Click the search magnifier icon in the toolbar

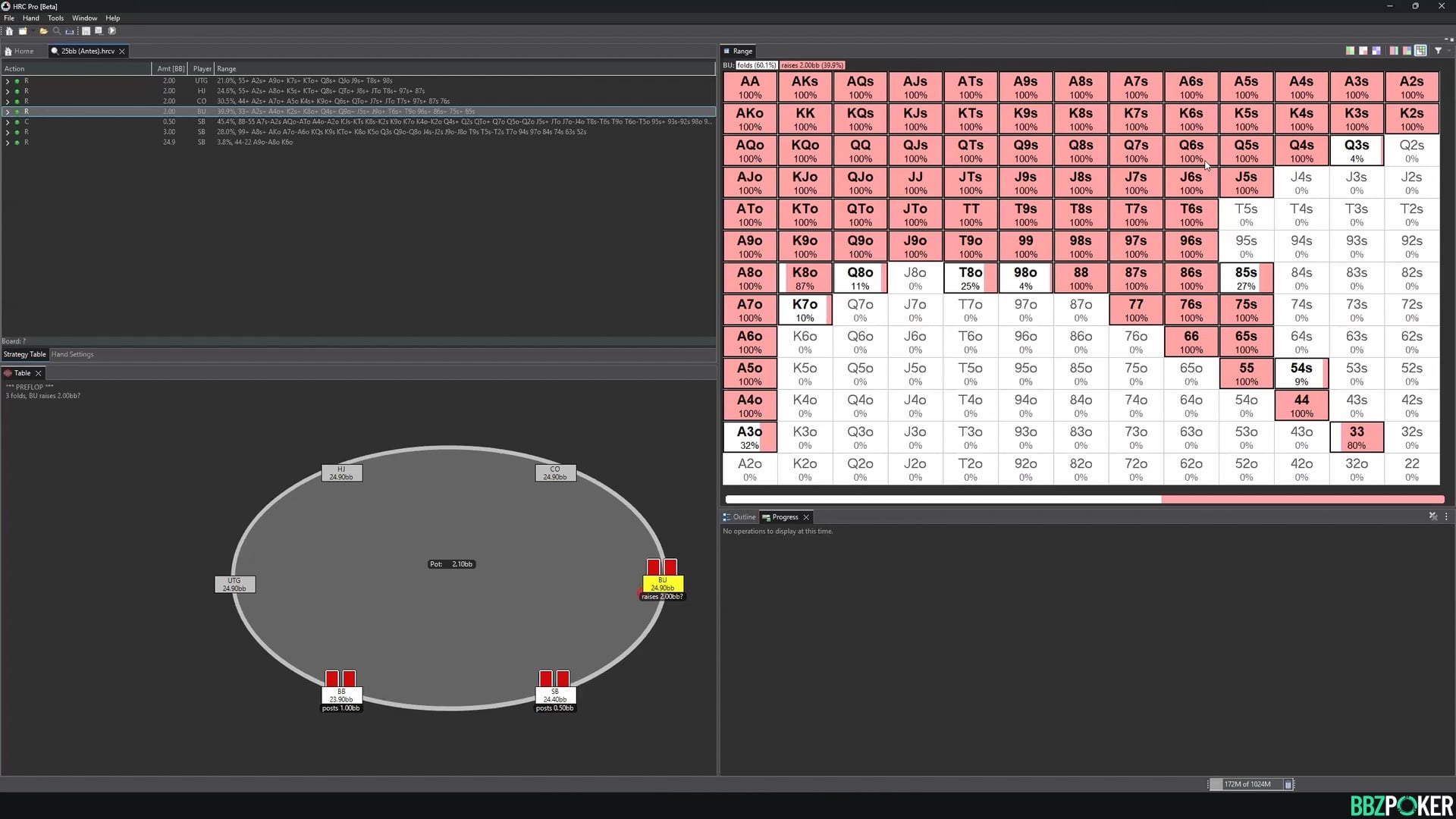click(56, 31)
